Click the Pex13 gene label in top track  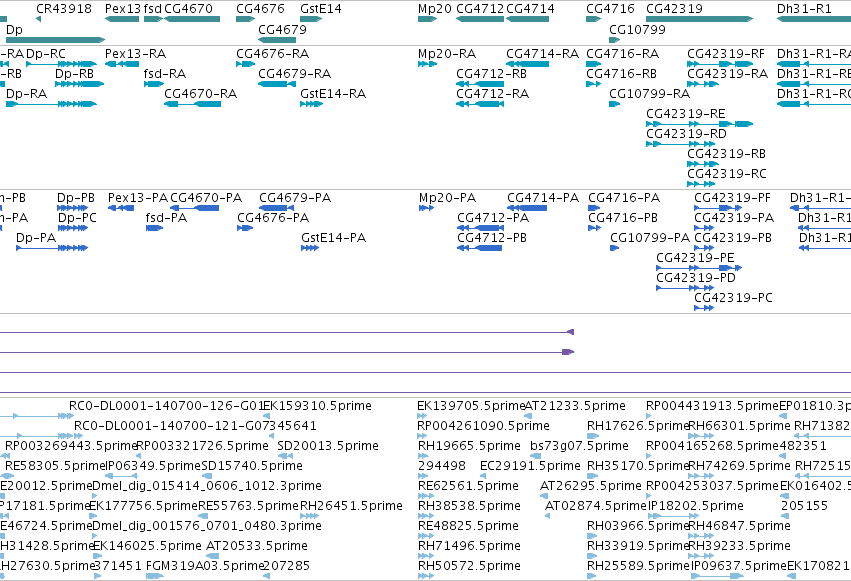point(123,9)
